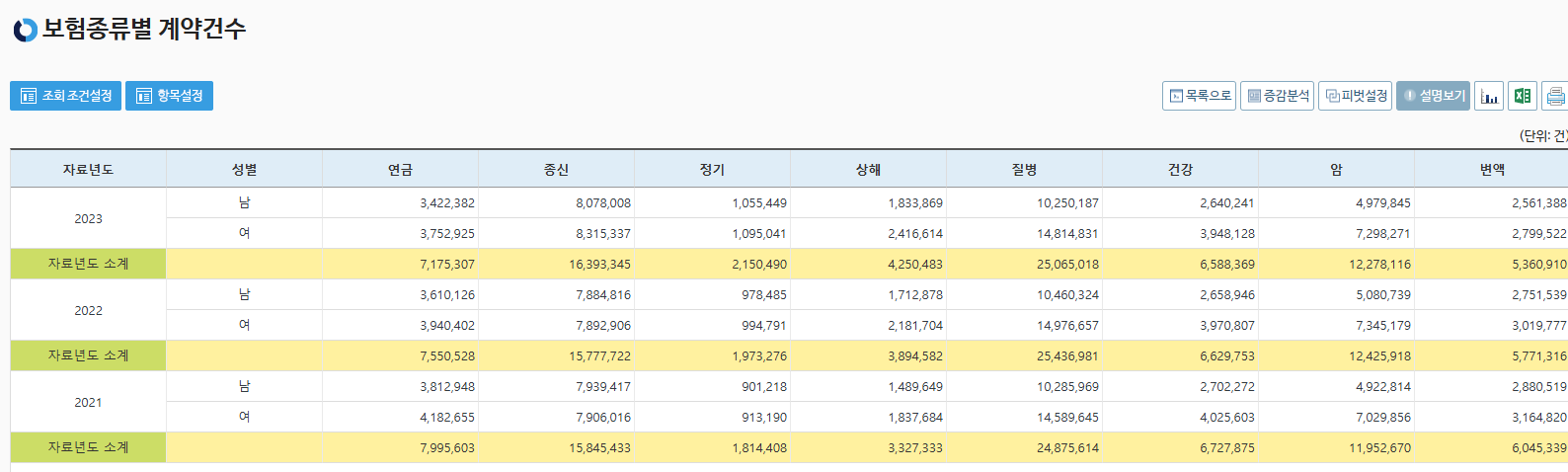Select the 2022 year cell
The width and height of the screenshot is (1568, 472).
coord(88,310)
